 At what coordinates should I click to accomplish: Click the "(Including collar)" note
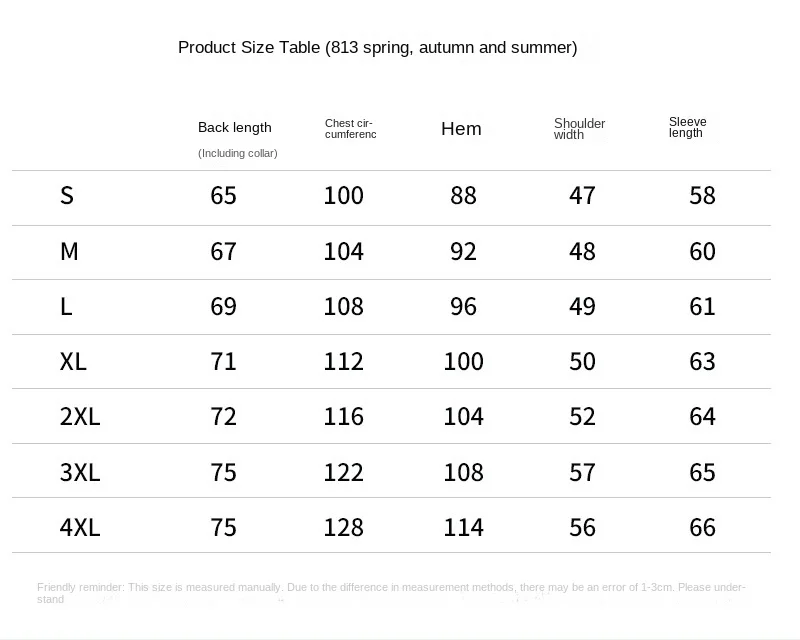pos(237,153)
